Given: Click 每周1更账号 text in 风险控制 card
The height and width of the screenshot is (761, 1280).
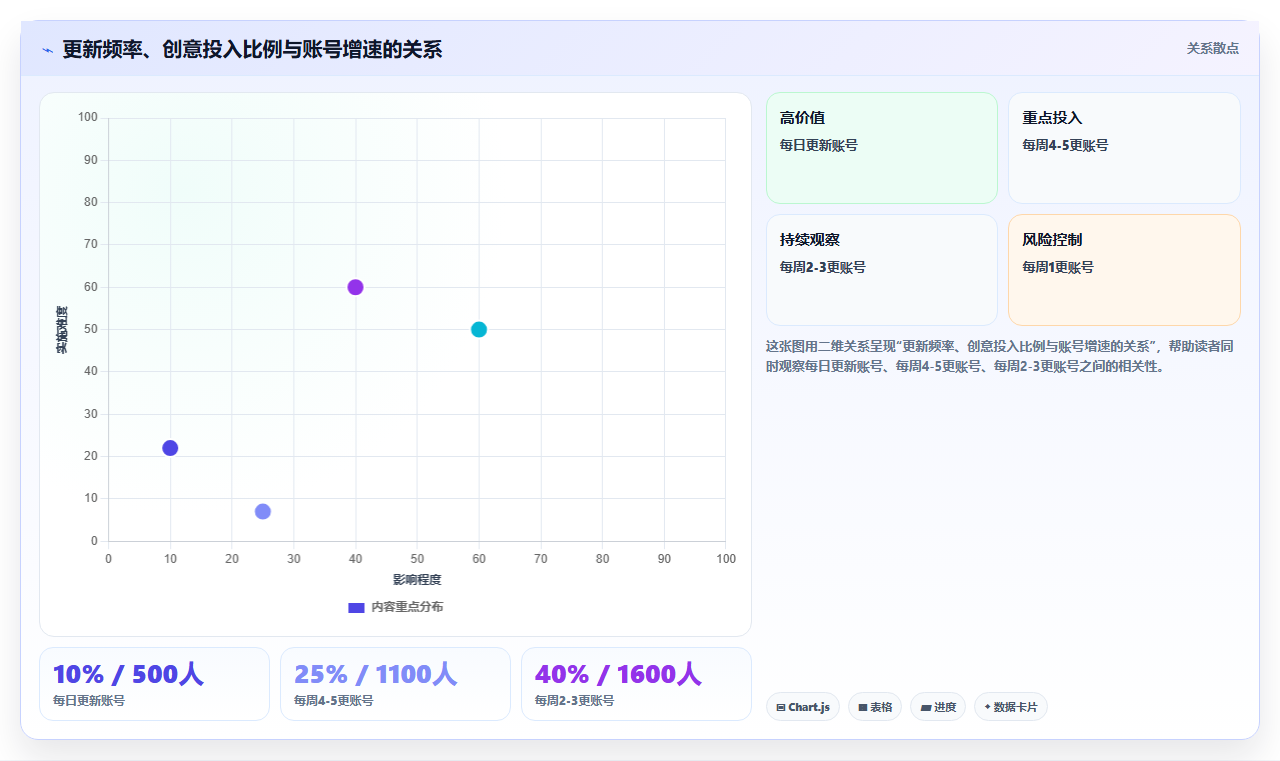Looking at the screenshot, I should [1058, 267].
